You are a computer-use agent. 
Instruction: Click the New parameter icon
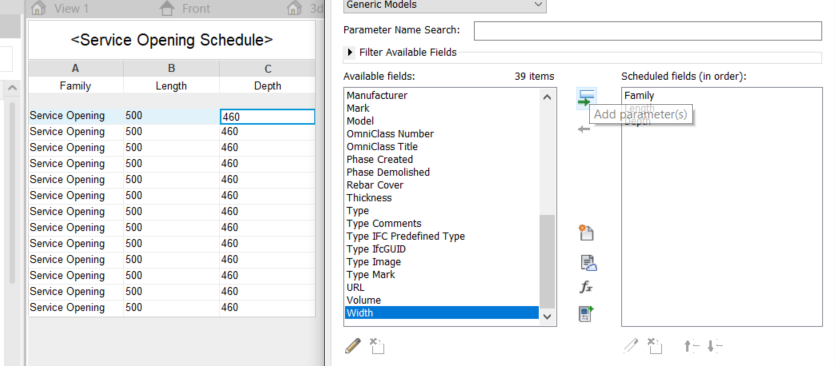pyautogui.click(x=586, y=233)
